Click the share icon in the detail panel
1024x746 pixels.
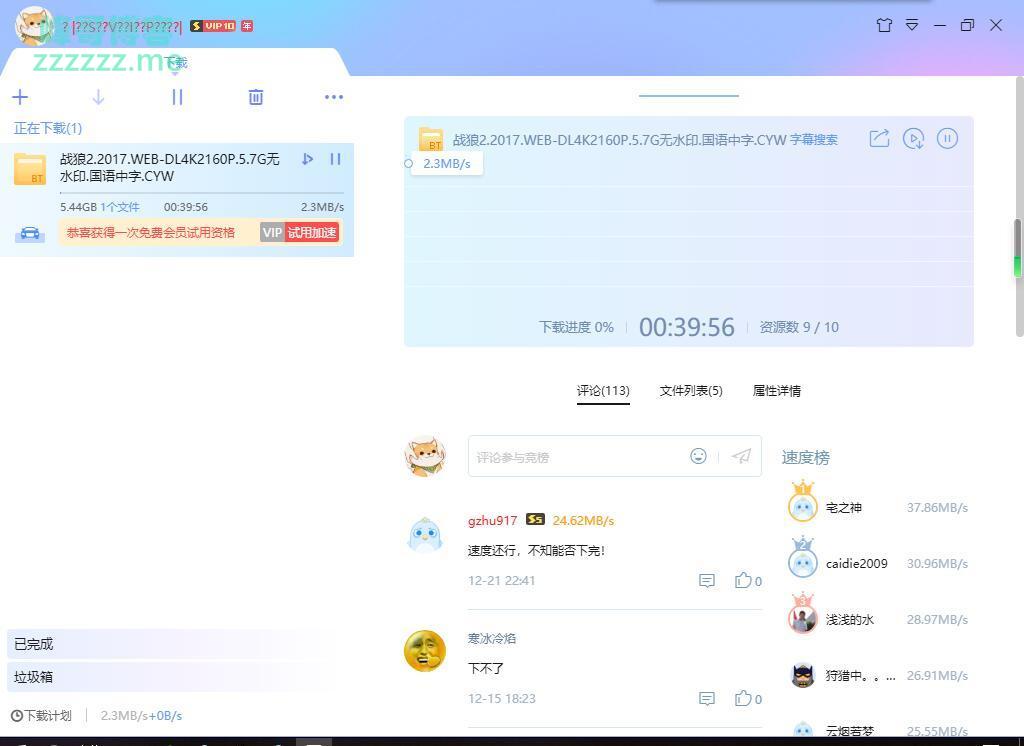point(879,139)
